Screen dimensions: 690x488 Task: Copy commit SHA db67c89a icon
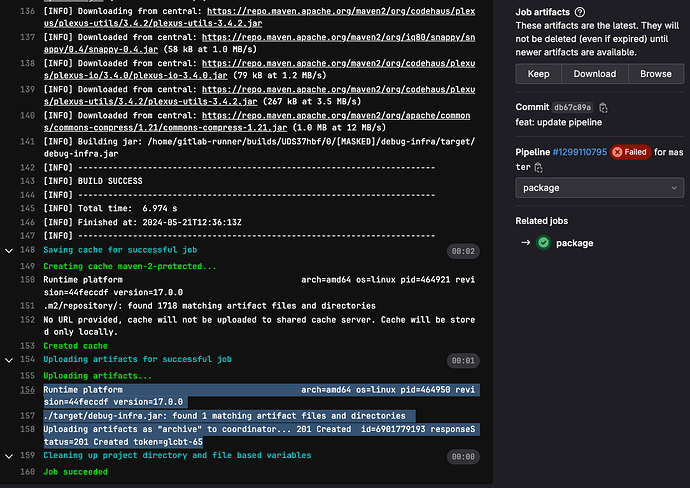[603, 107]
